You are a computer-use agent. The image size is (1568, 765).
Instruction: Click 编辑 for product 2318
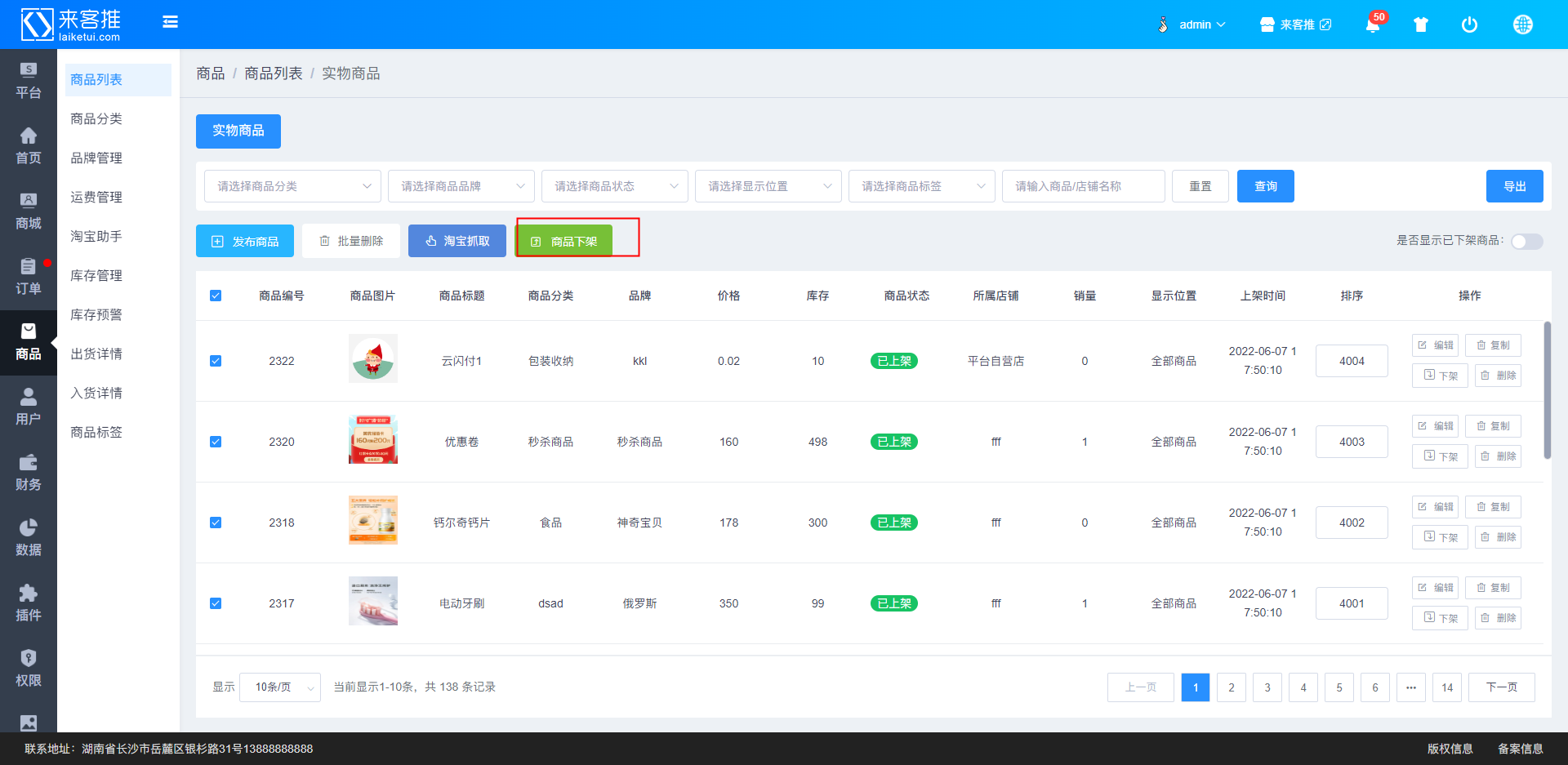pyautogui.click(x=1435, y=507)
